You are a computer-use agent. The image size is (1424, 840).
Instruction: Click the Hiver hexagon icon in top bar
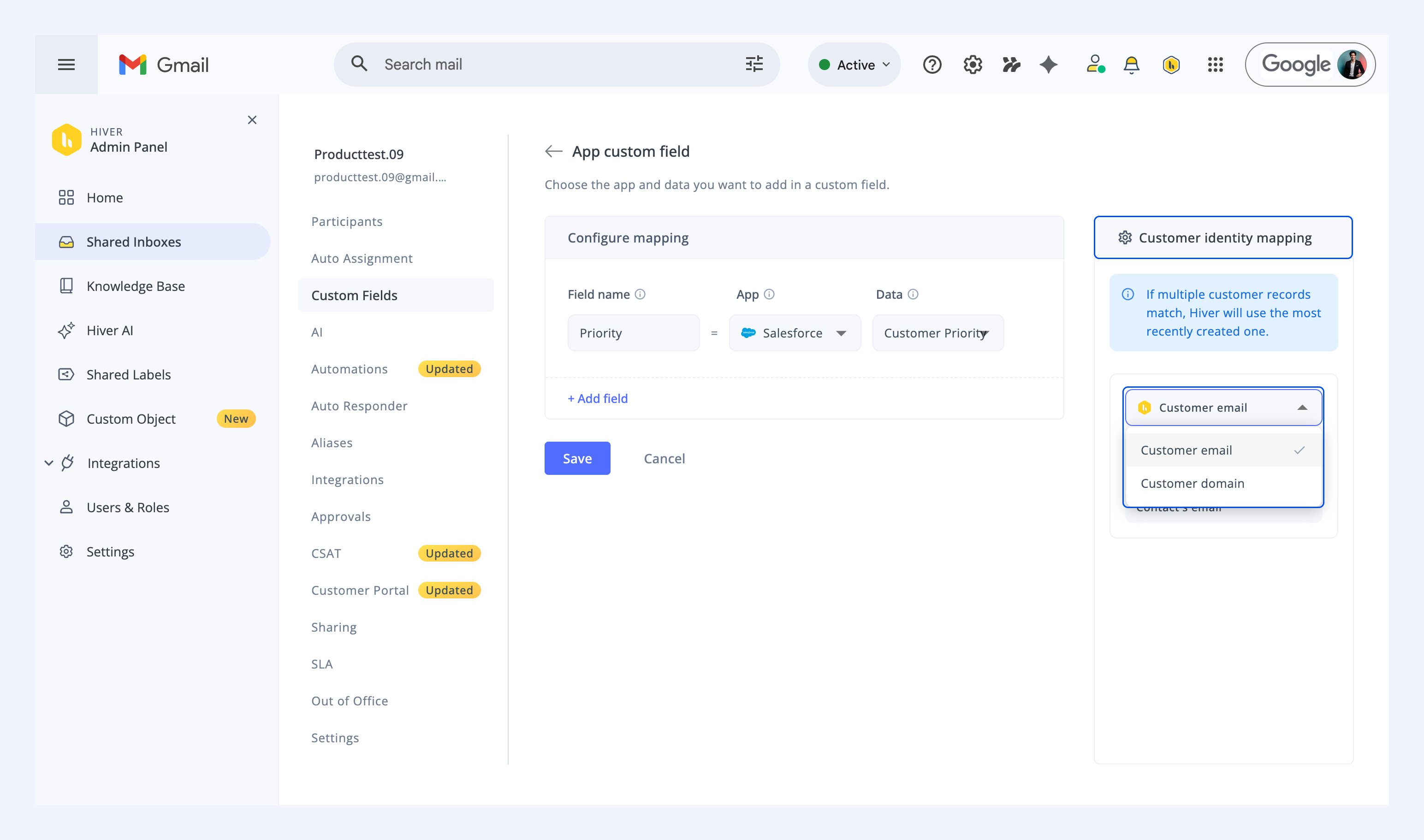pos(1171,65)
